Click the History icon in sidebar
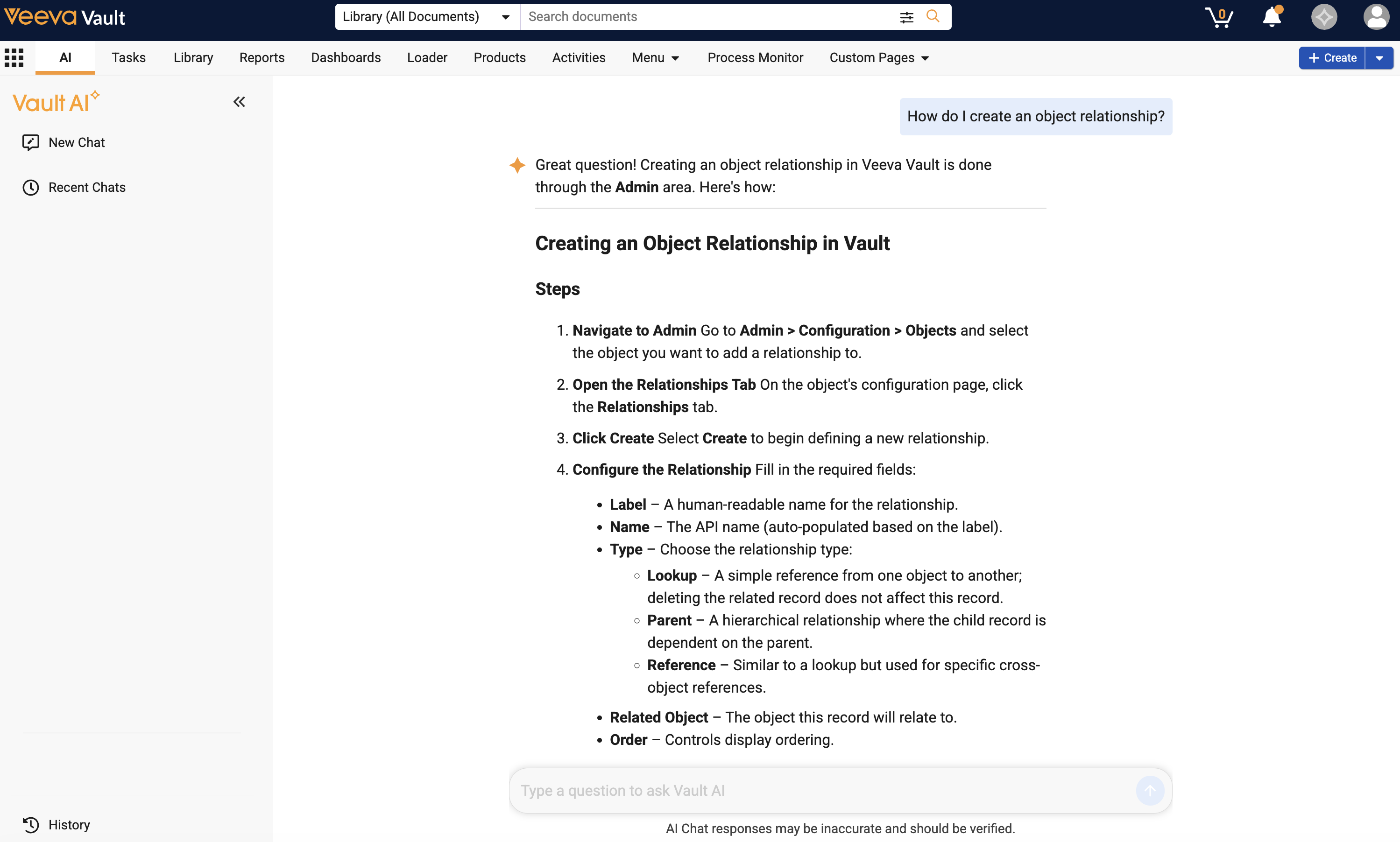The height and width of the screenshot is (842, 1400). (x=31, y=824)
